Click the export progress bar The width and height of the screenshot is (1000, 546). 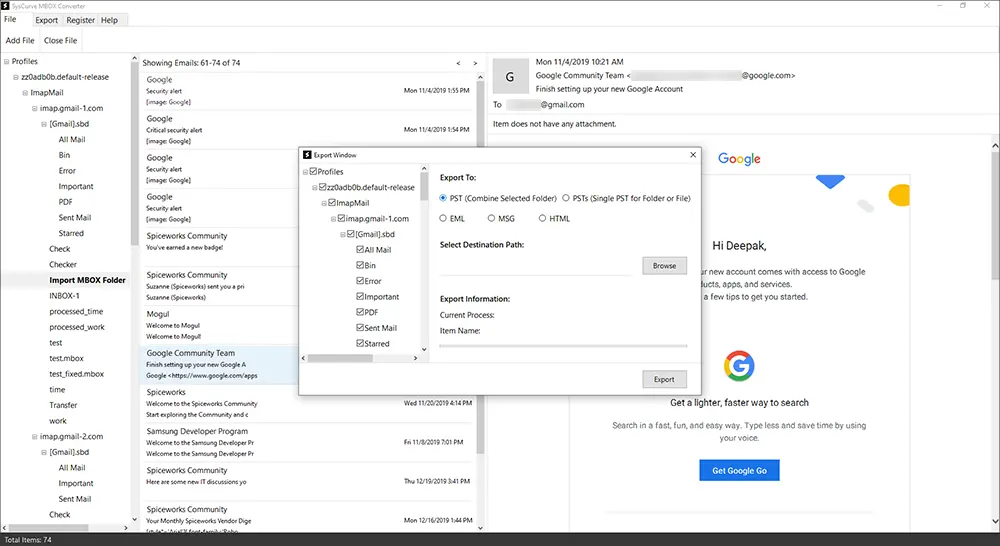point(563,346)
